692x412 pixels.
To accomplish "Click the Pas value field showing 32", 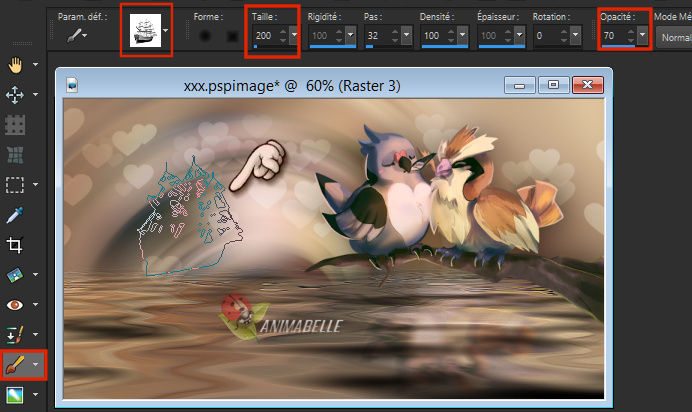I will [x=378, y=35].
